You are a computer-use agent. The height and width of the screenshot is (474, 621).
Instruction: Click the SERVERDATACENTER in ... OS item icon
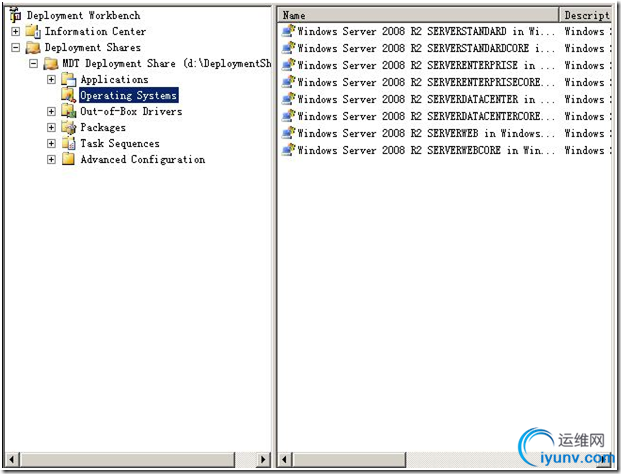[288, 99]
